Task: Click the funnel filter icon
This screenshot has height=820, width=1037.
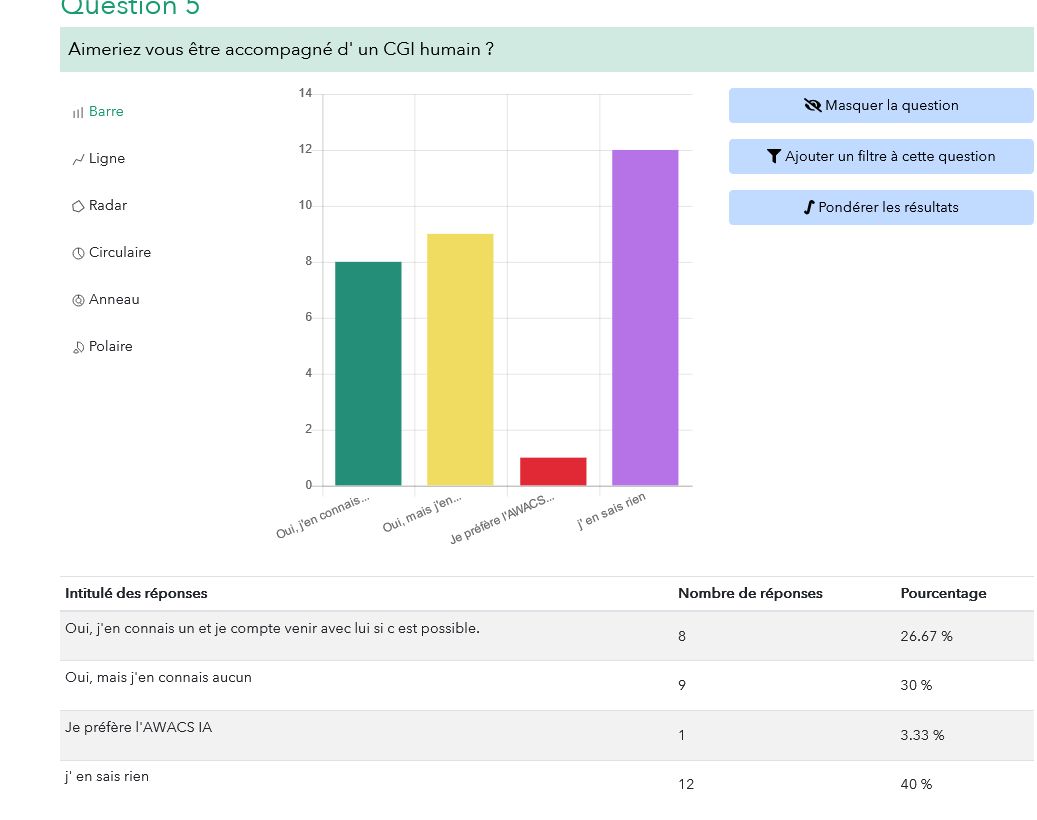Action: (x=773, y=157)
